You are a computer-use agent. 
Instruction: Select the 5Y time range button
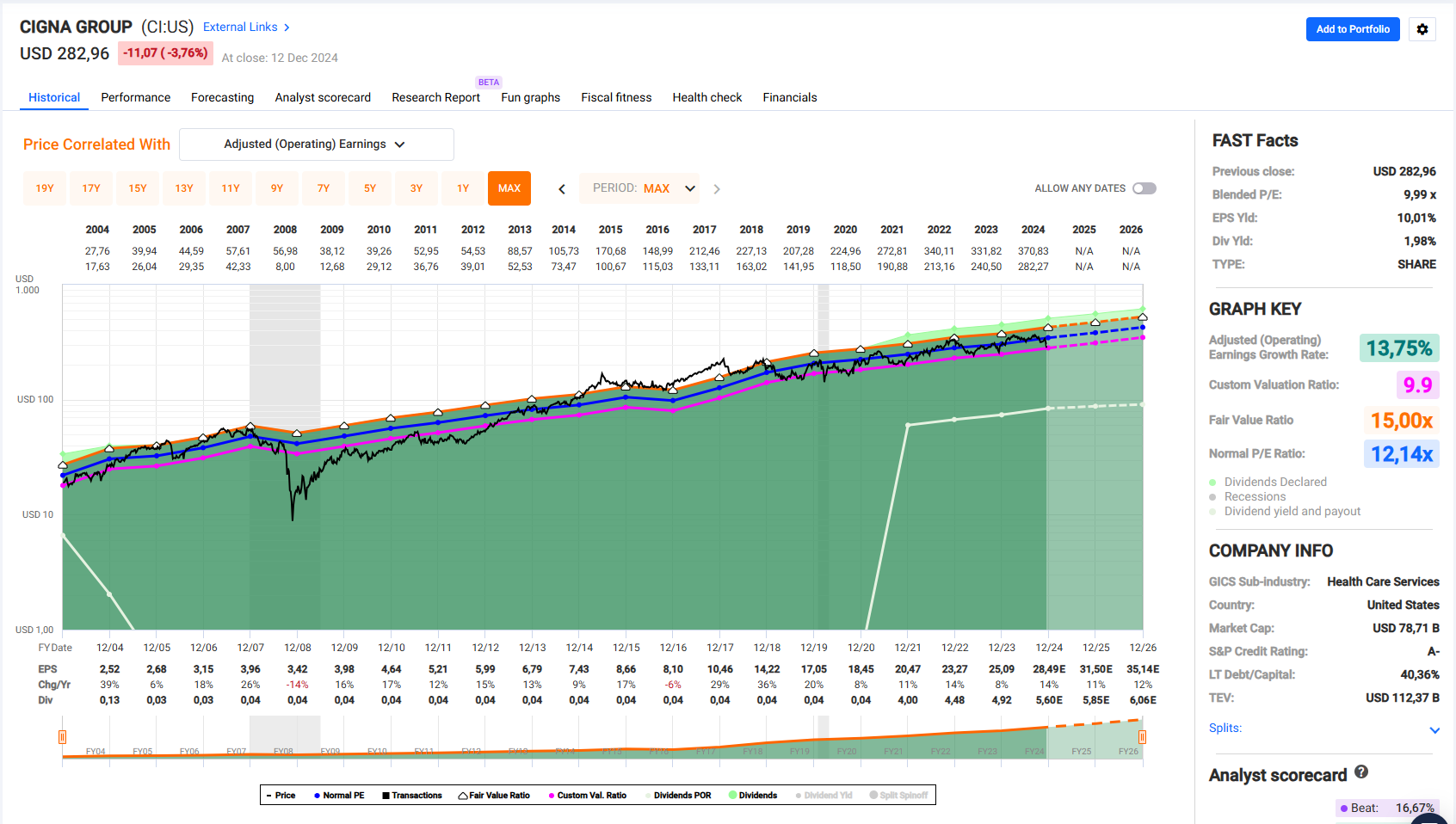(x=370, y=188)
